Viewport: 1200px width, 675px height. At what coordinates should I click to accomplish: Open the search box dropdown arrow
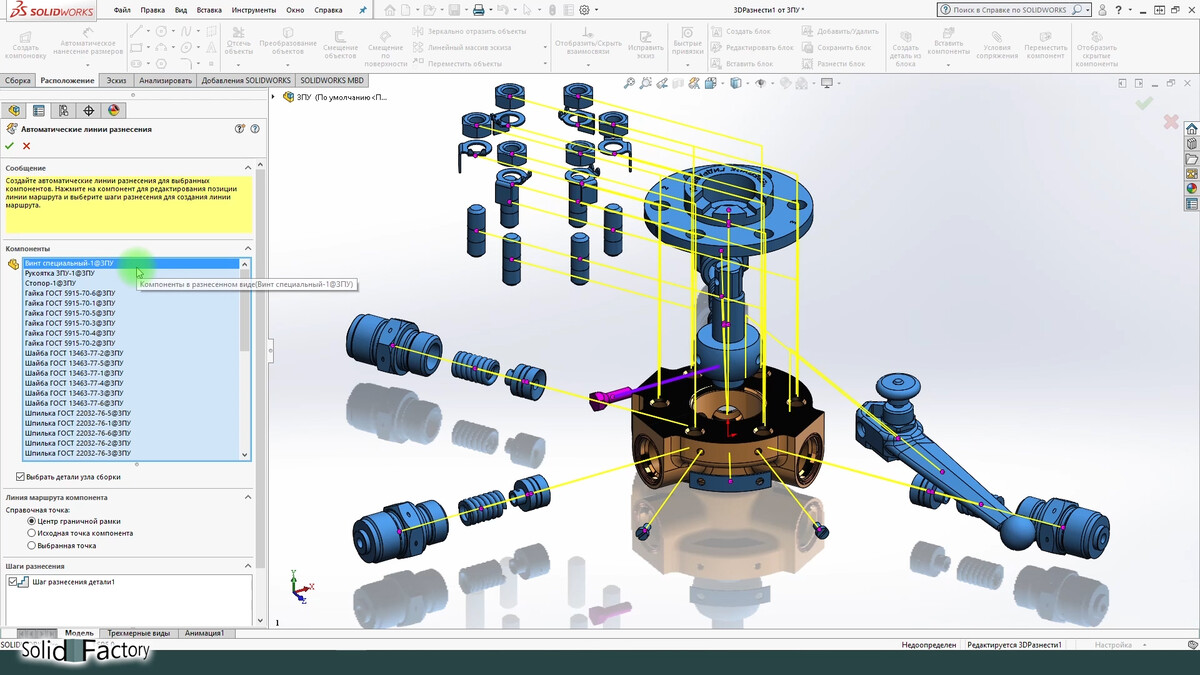tap(1087, 10)
